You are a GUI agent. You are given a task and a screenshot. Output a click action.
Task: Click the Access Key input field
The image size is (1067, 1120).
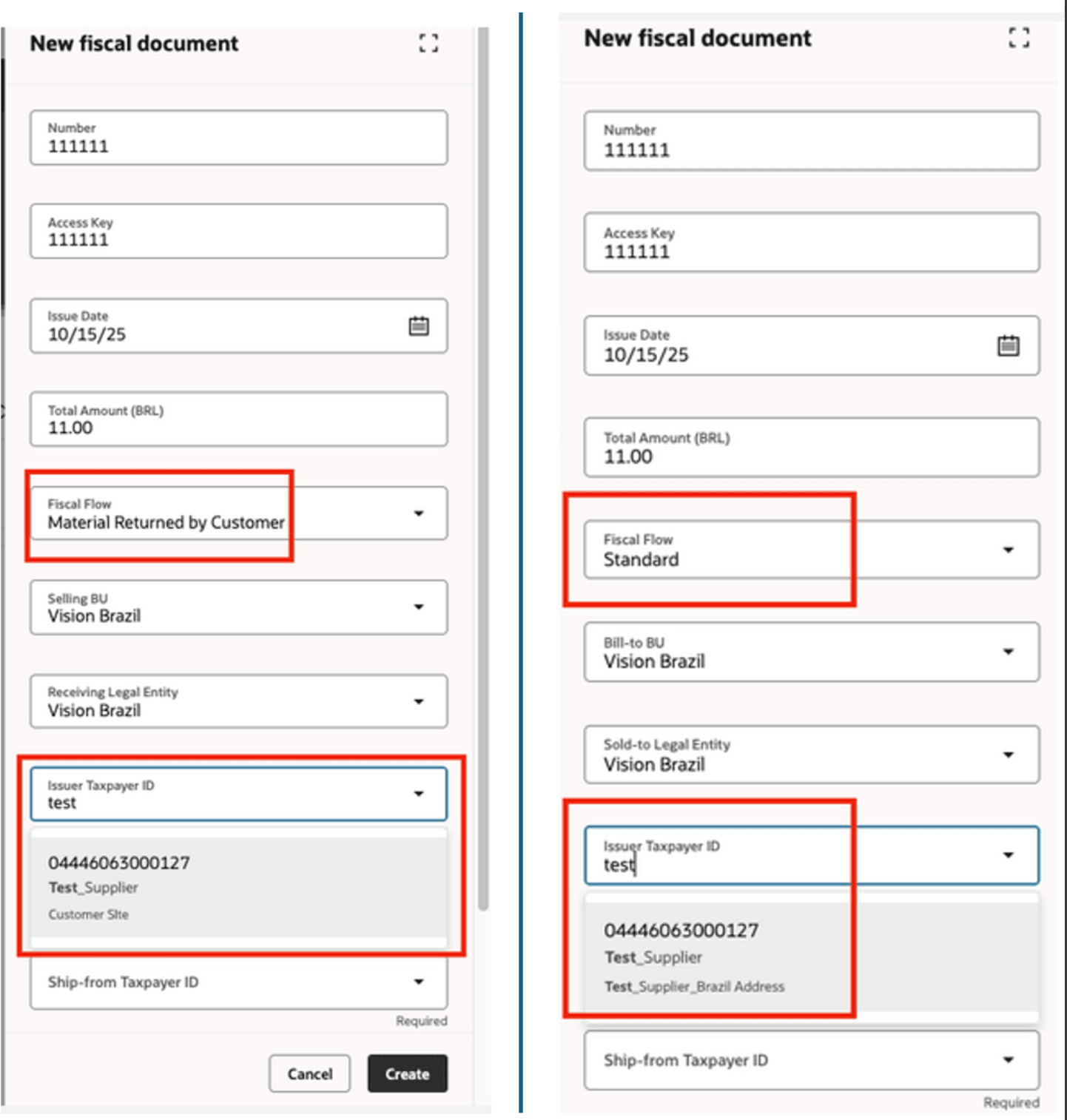click(x=238, y=231)
